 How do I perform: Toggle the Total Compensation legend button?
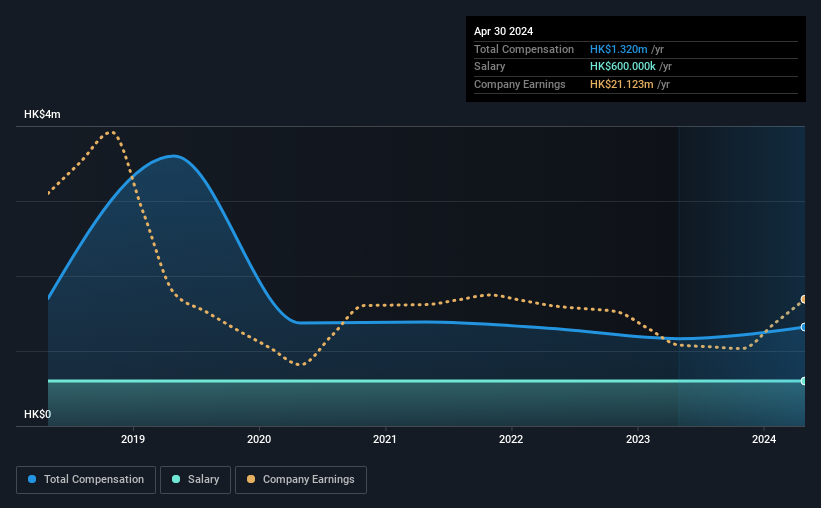point(86,480)
